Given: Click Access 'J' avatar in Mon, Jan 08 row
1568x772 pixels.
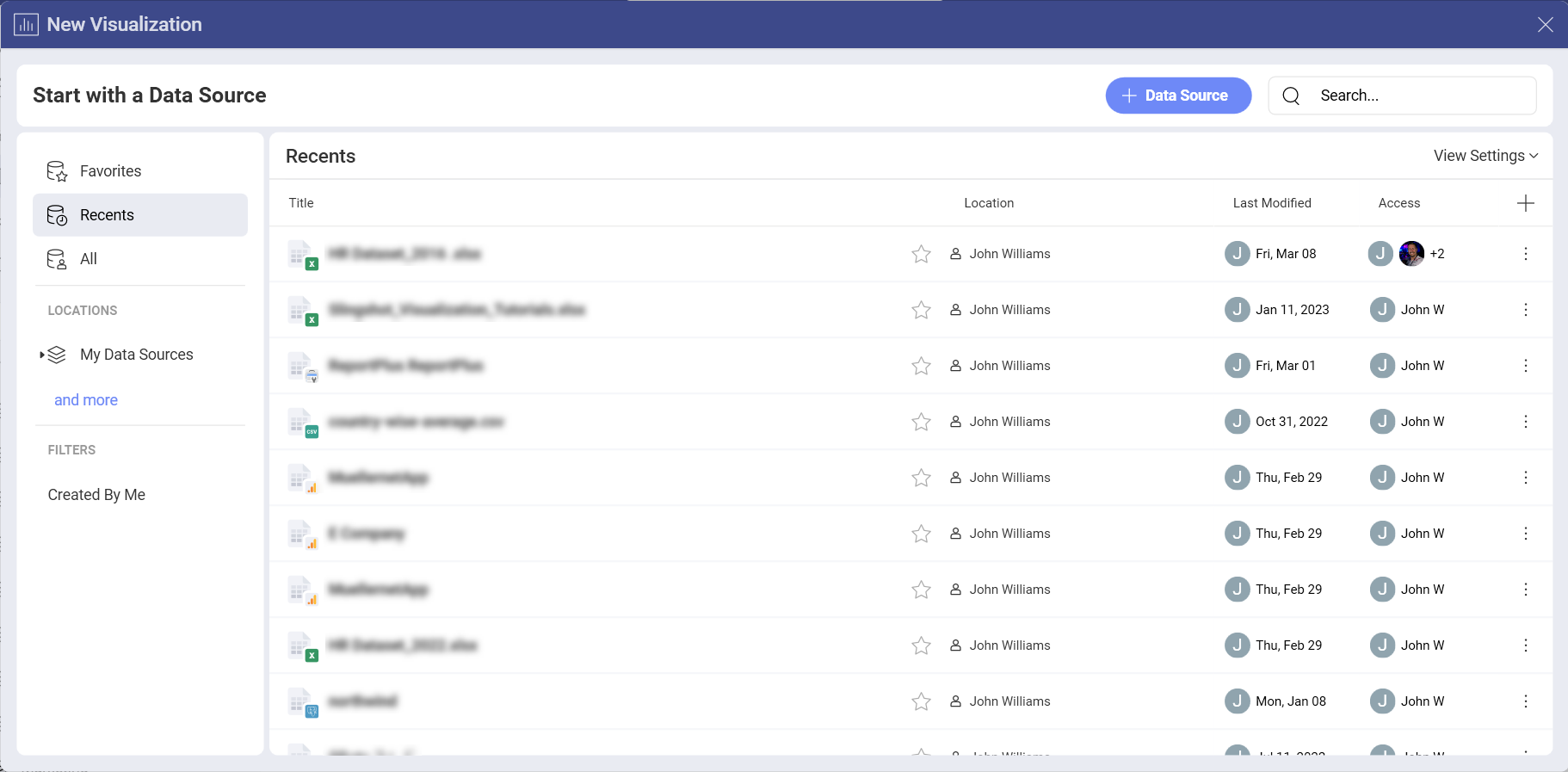Looking at the screenshot, I should (1382, 701).
